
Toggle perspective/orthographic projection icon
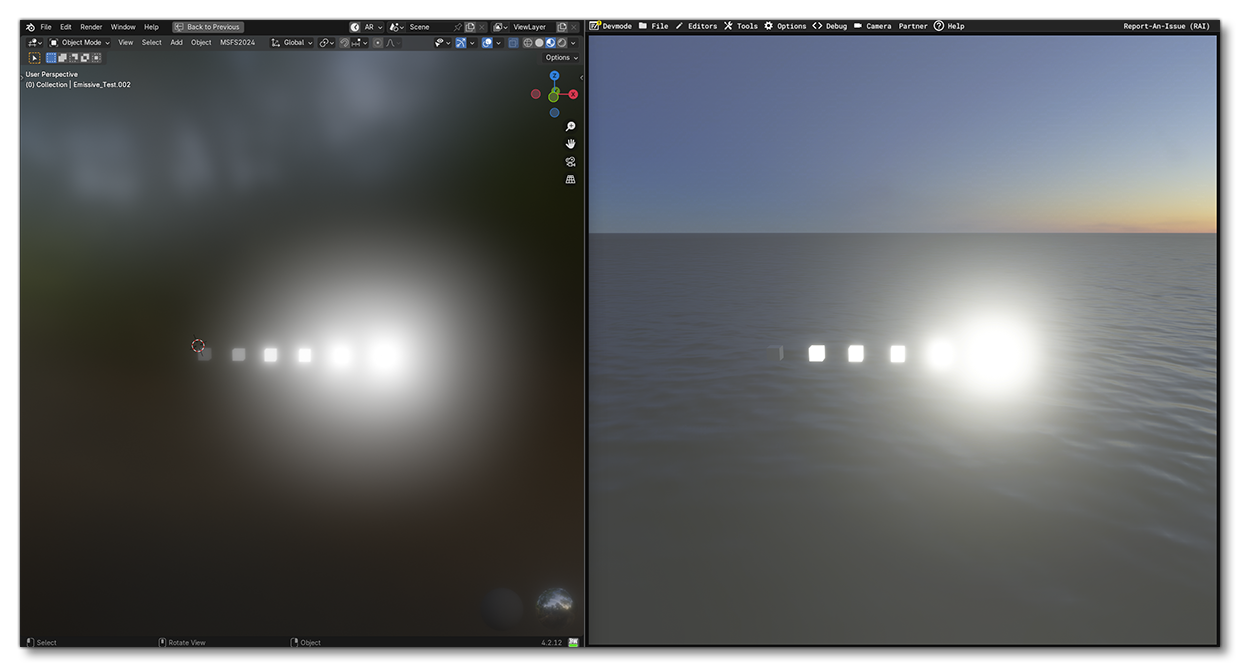point(570,178)
